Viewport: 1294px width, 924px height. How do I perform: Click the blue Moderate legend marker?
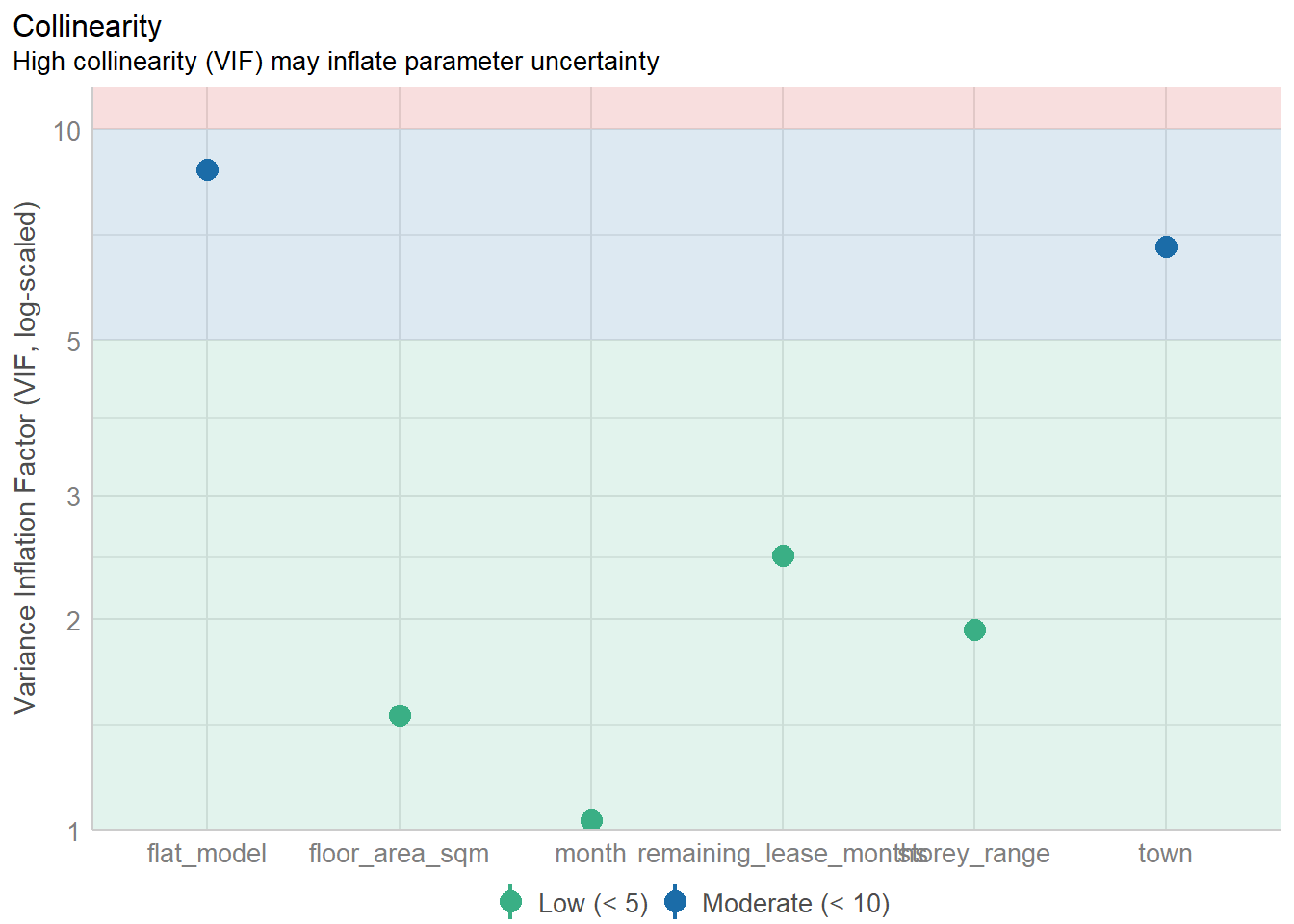coord(675,902)
